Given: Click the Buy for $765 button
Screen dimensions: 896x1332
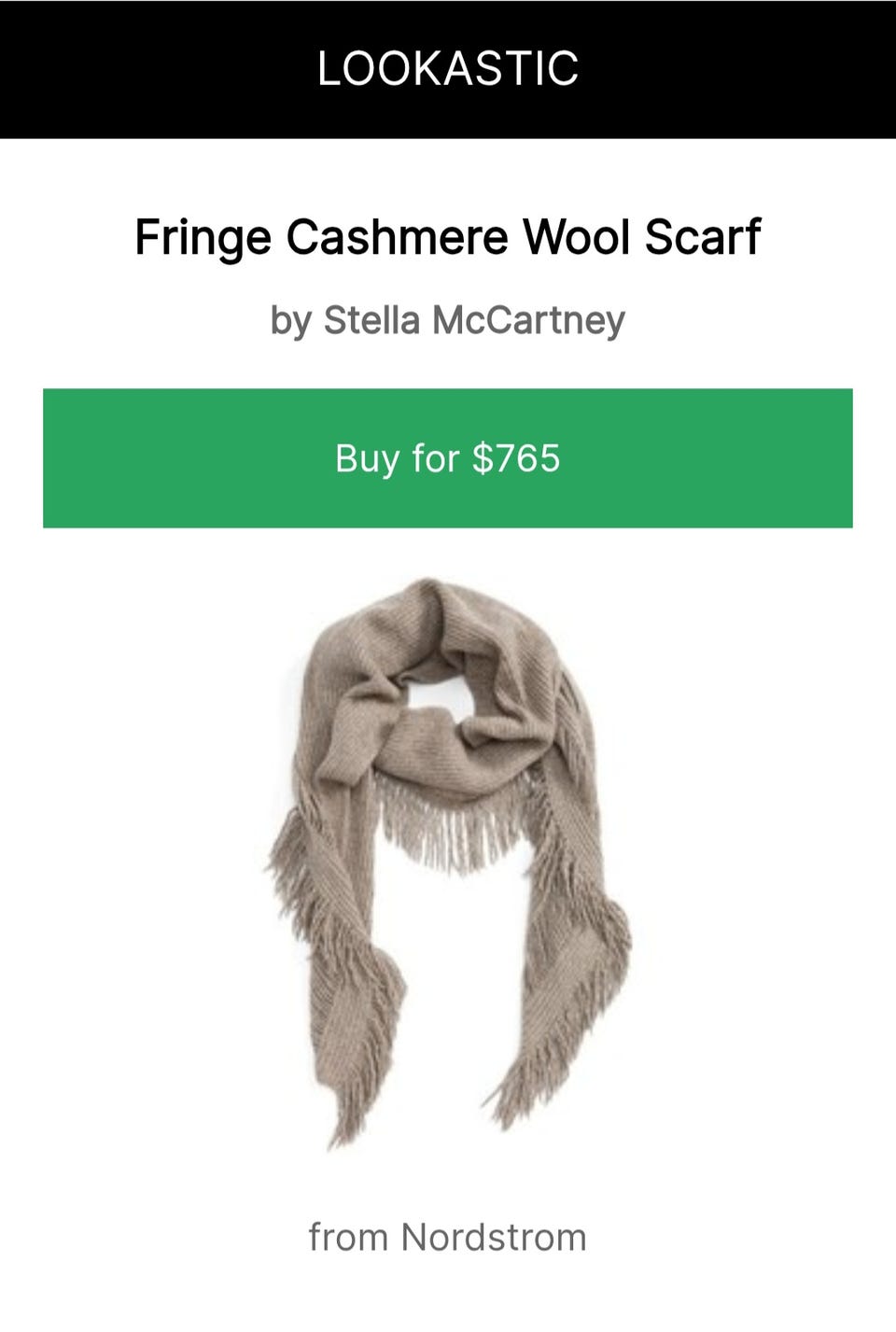Looking at the screenshot, I should pos(448,458).
